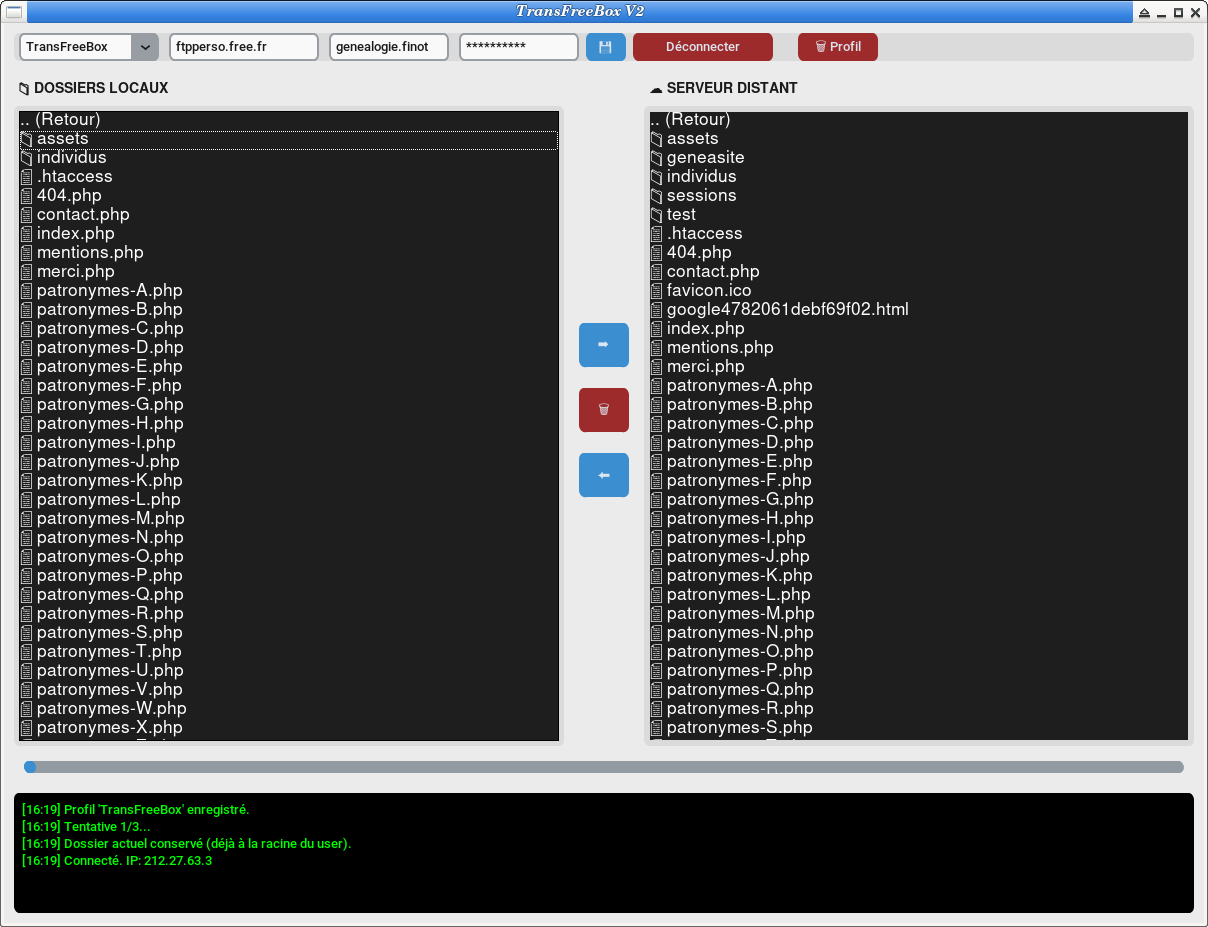The width and height of the screenshot is (1208, 927).
Task: Select local patronymes-M.php file
Action: coord(289,519)
